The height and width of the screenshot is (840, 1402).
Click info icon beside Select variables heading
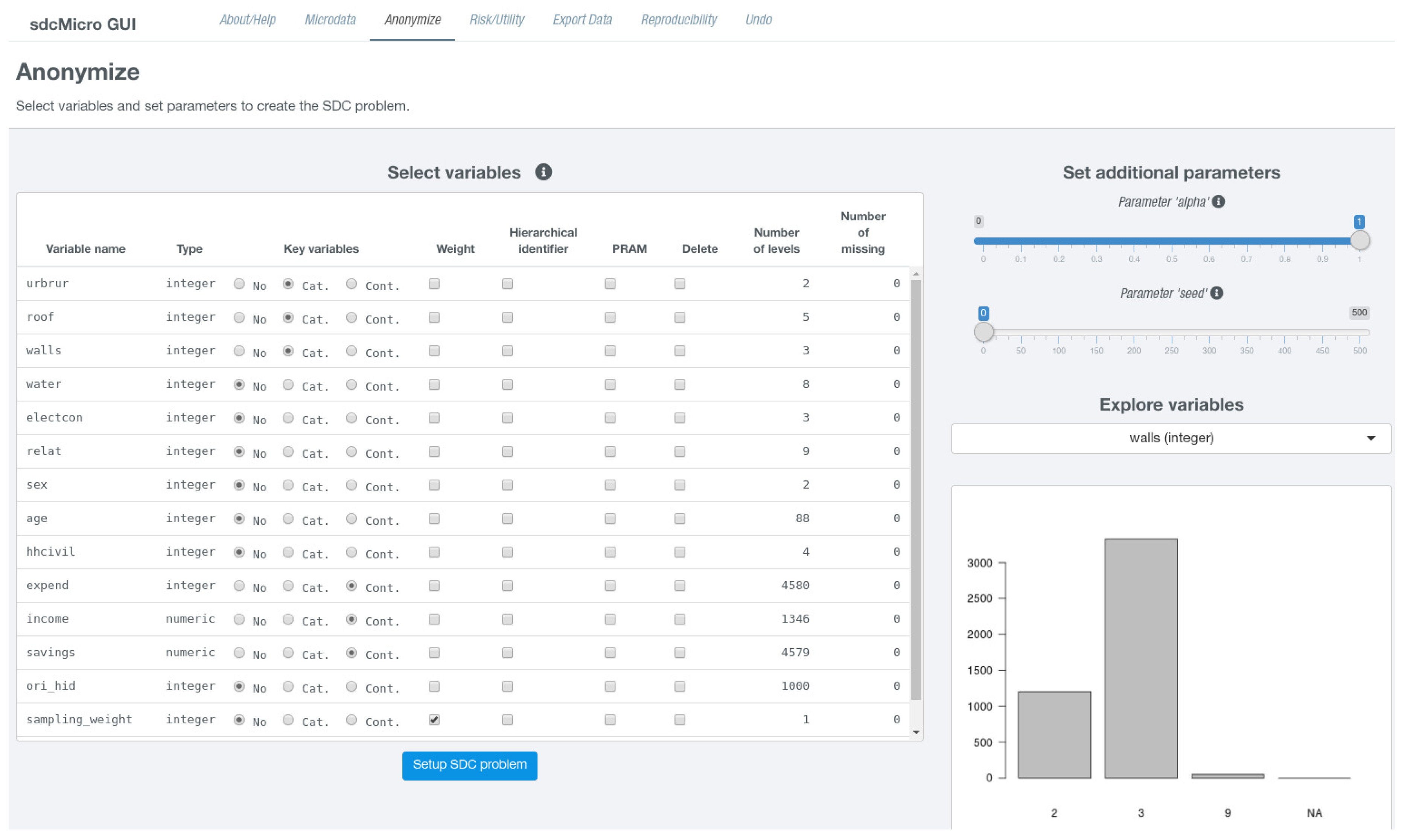[x=543, y=172]
